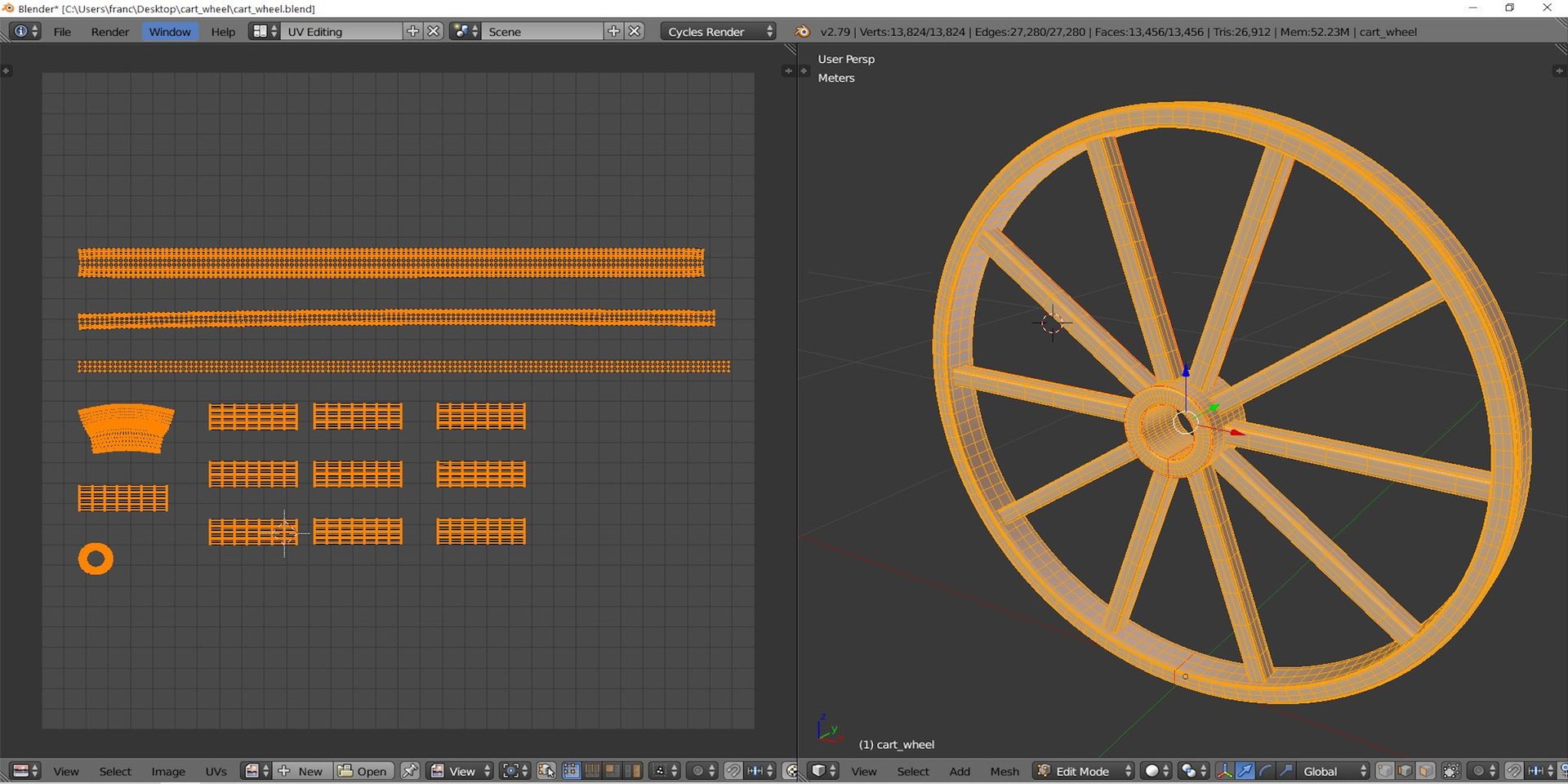Open the UV editor Image menu

click(168, 771)
